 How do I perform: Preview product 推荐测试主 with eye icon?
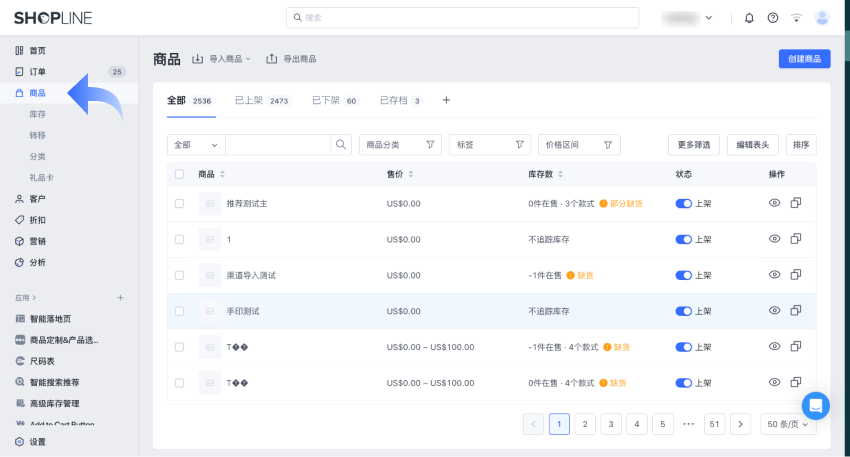774,203
